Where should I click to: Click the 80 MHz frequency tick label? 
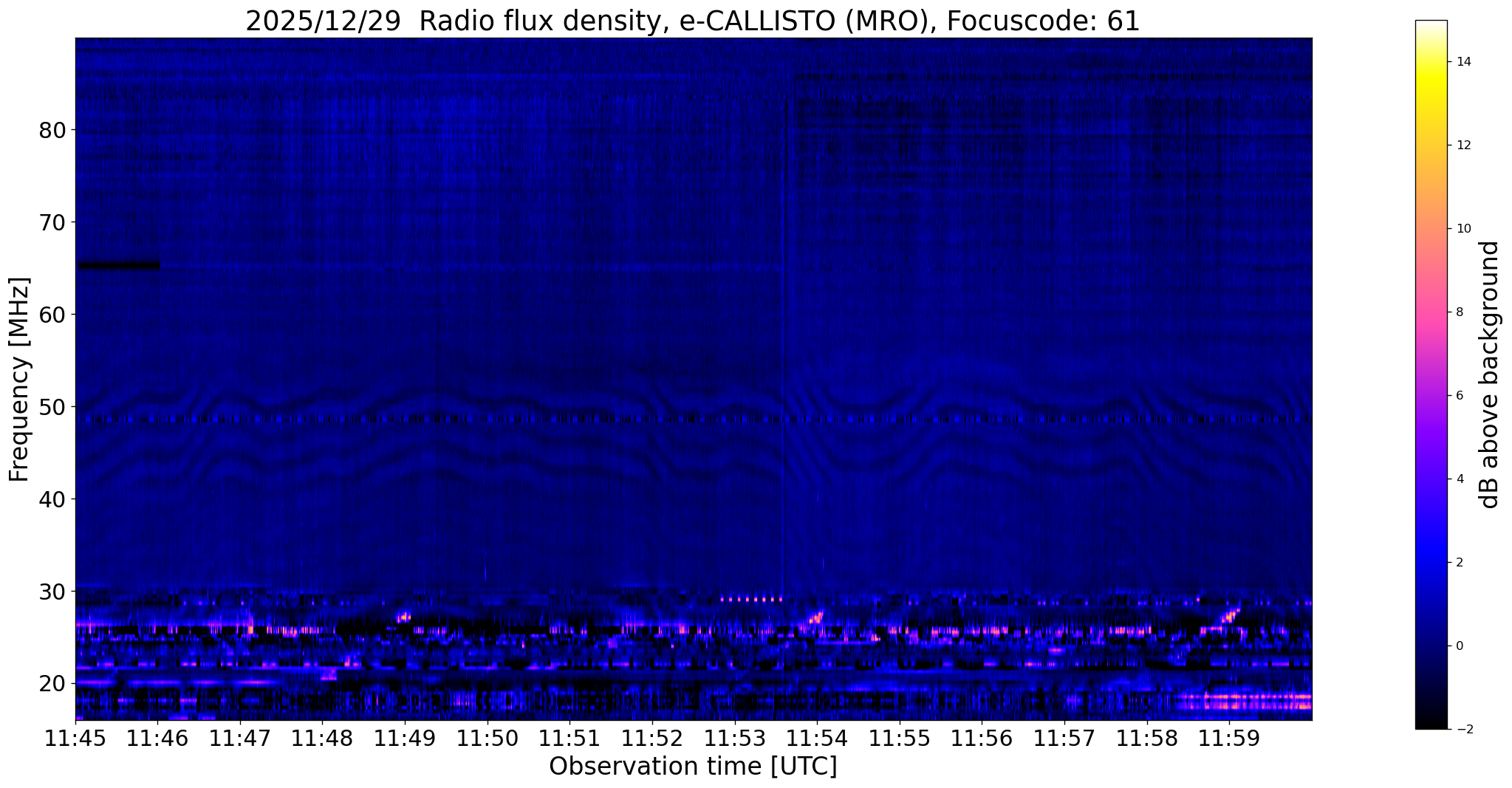[52, 130]
